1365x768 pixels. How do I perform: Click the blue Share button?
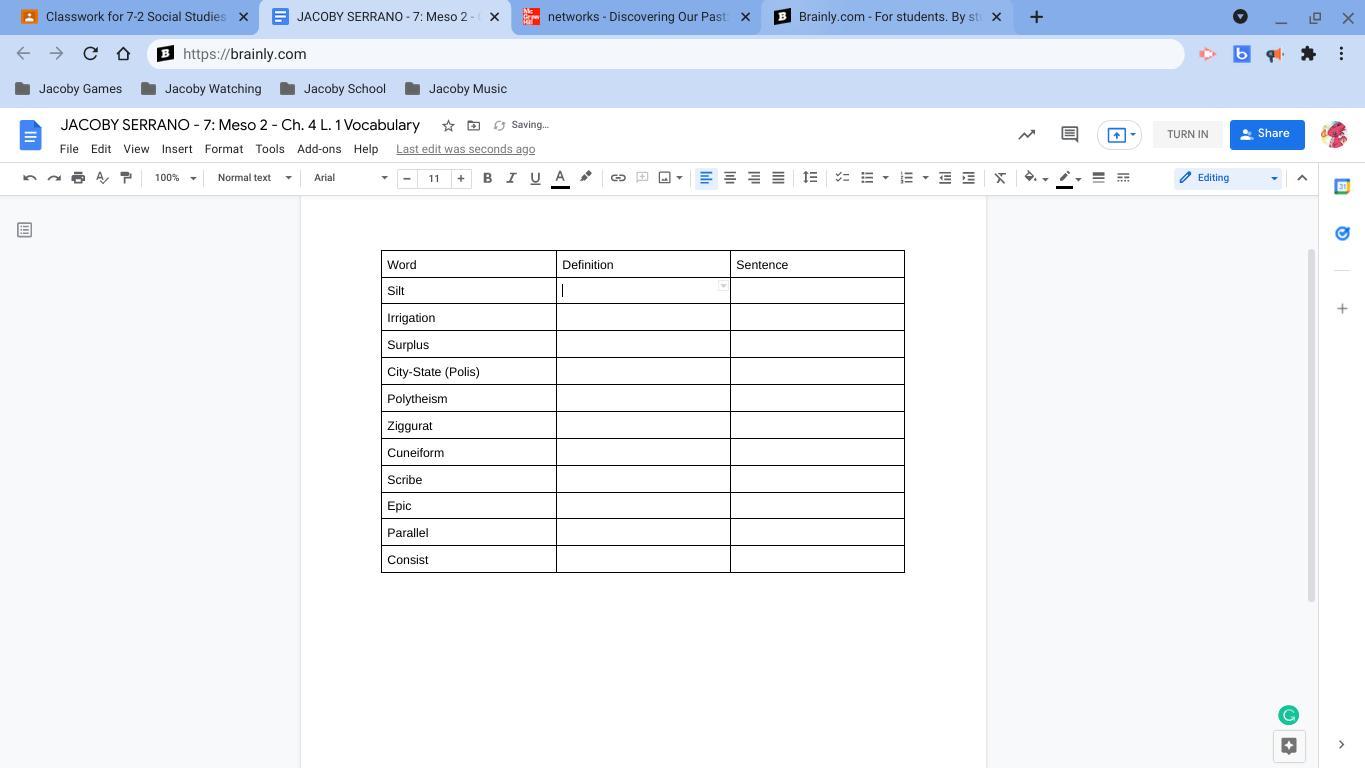(1266, 134)
